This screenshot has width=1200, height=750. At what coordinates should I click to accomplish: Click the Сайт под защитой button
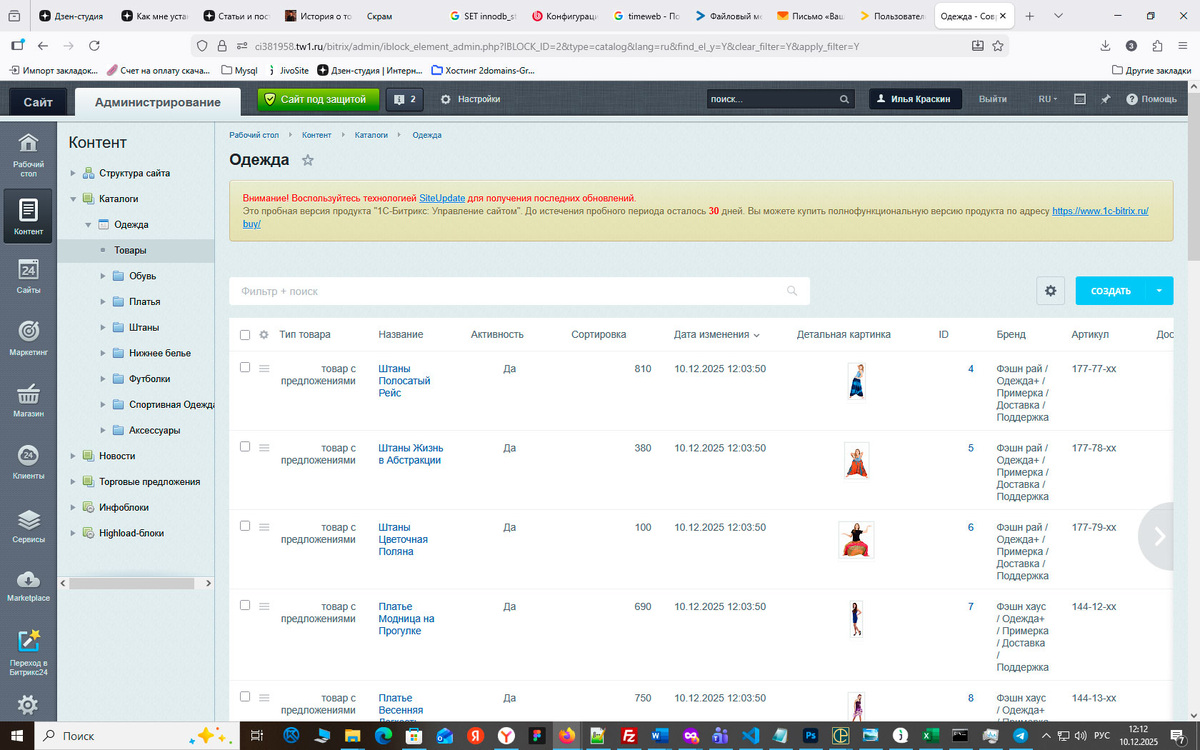click(319, 99)
